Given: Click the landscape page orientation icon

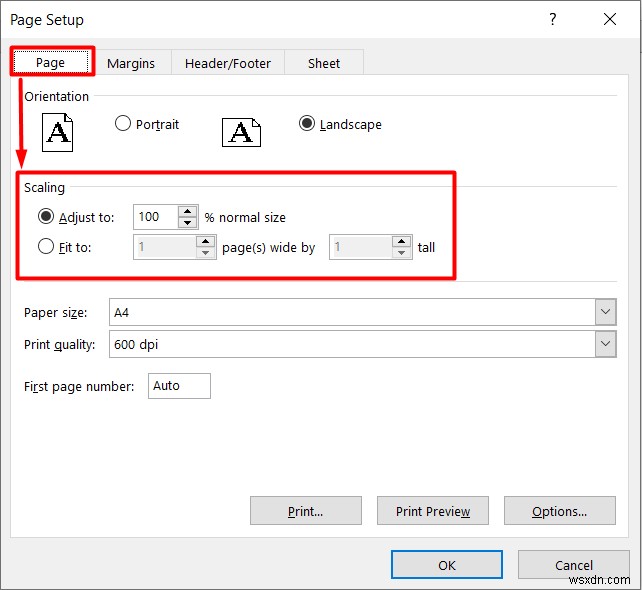Looking at the screenshot, I should point(241,133).
